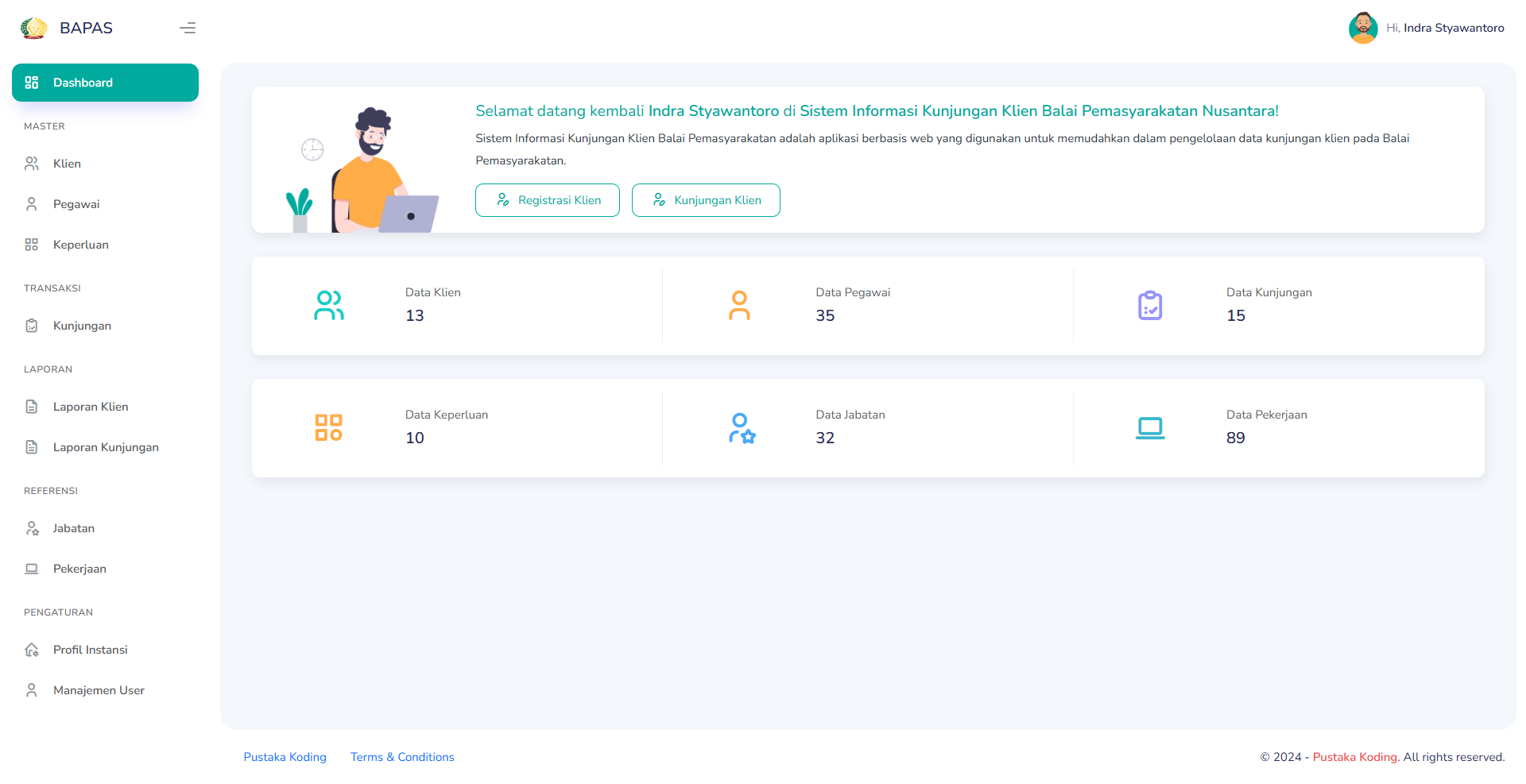Click the Profil Instansi building icon
This screenshot has height=784, width=1526.
32,649
